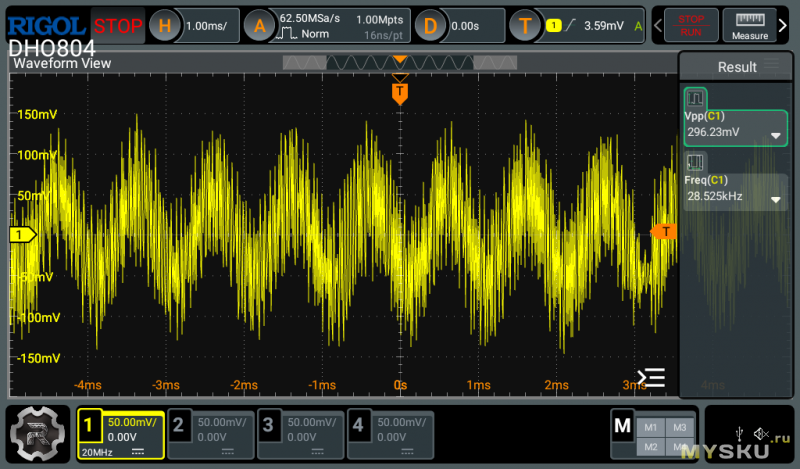Open the RIGOL function navigation gear
800x469 pixels.
coord(38,433)
